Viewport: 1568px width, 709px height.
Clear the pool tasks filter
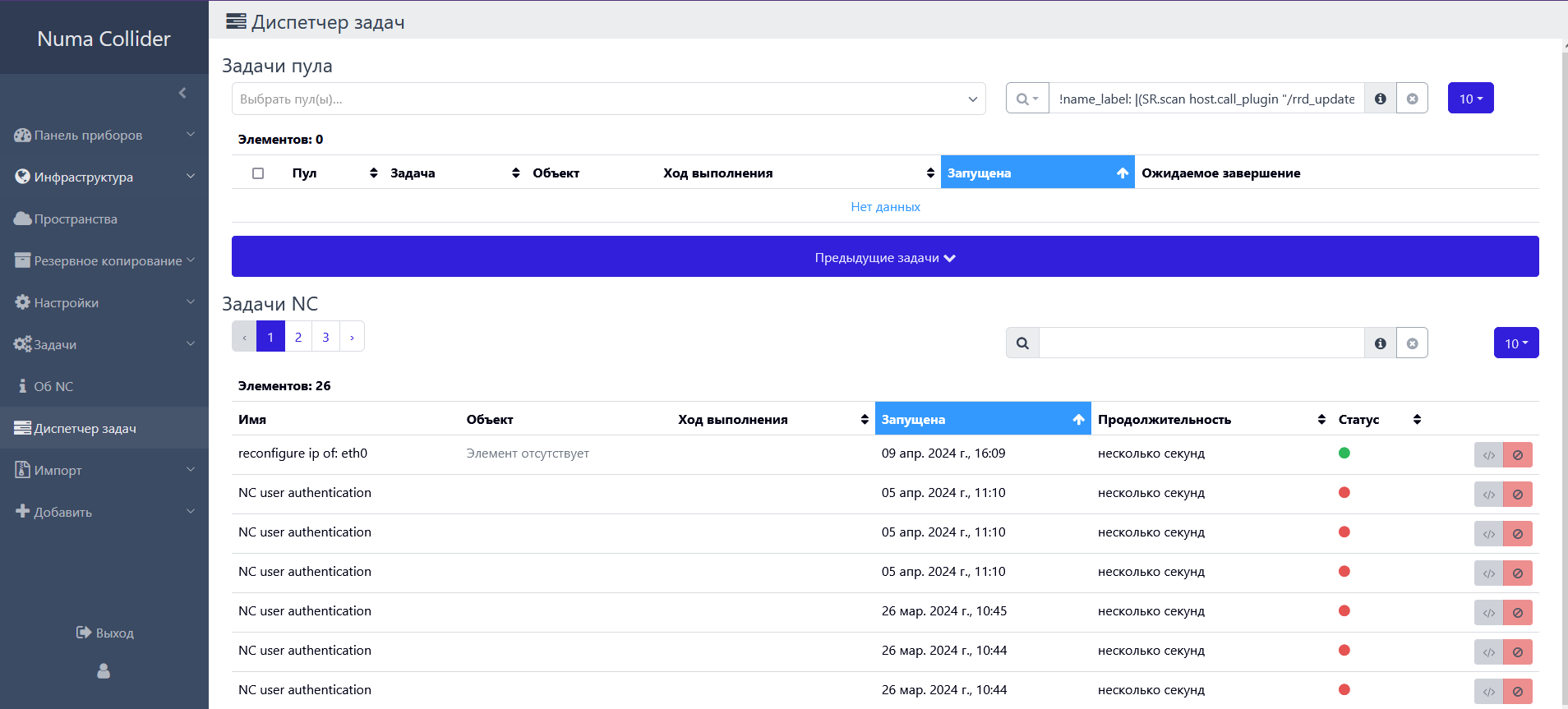(x=1412, y=99)
